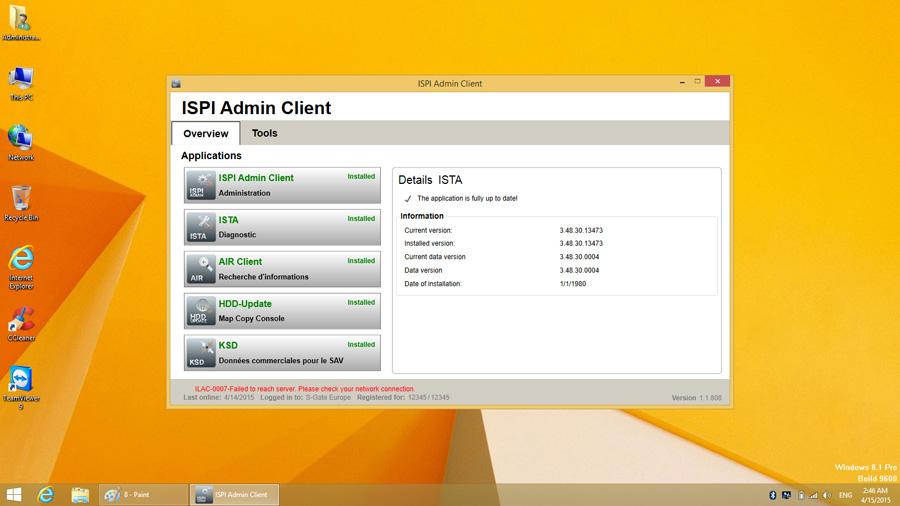Click the 'Registered for: 12345/12345' status

pyautogui.click(x=403, y=397)
